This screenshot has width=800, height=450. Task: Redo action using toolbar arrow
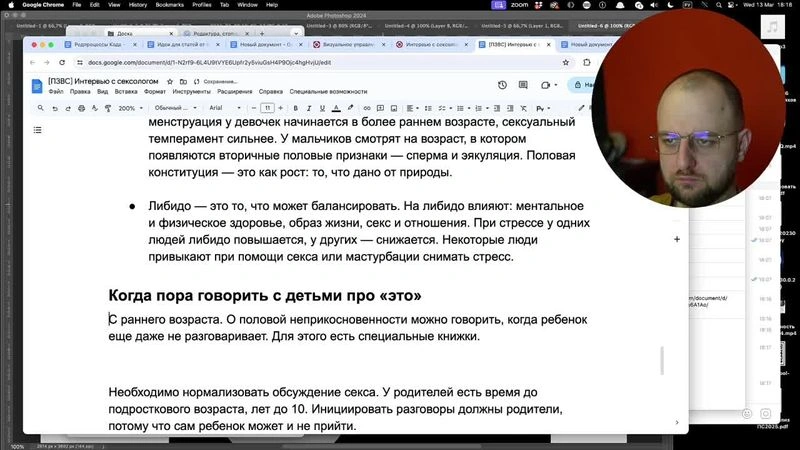pos(68,108)
